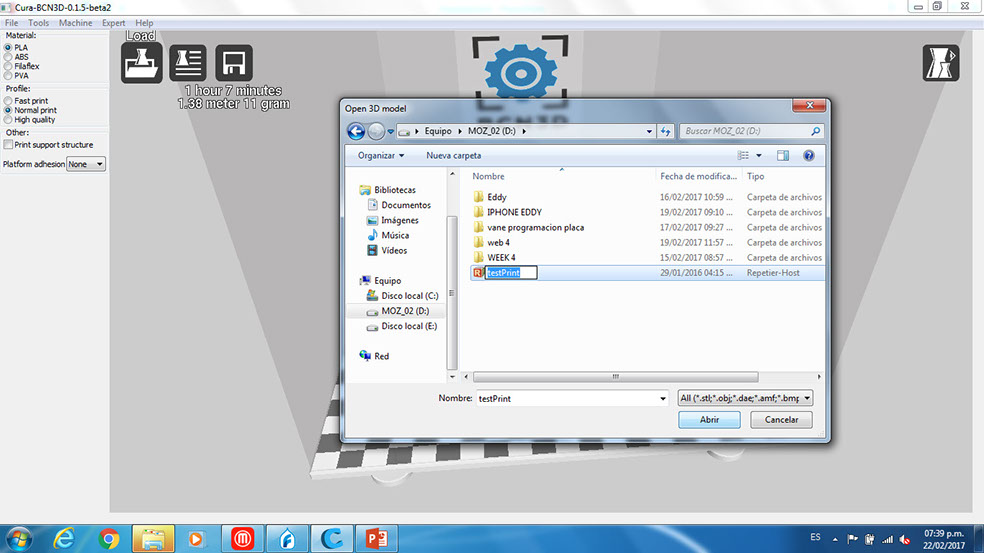Enable Print support structure checkbox
The width and height of the screenshot is (984, 553).
coord(8,144)
